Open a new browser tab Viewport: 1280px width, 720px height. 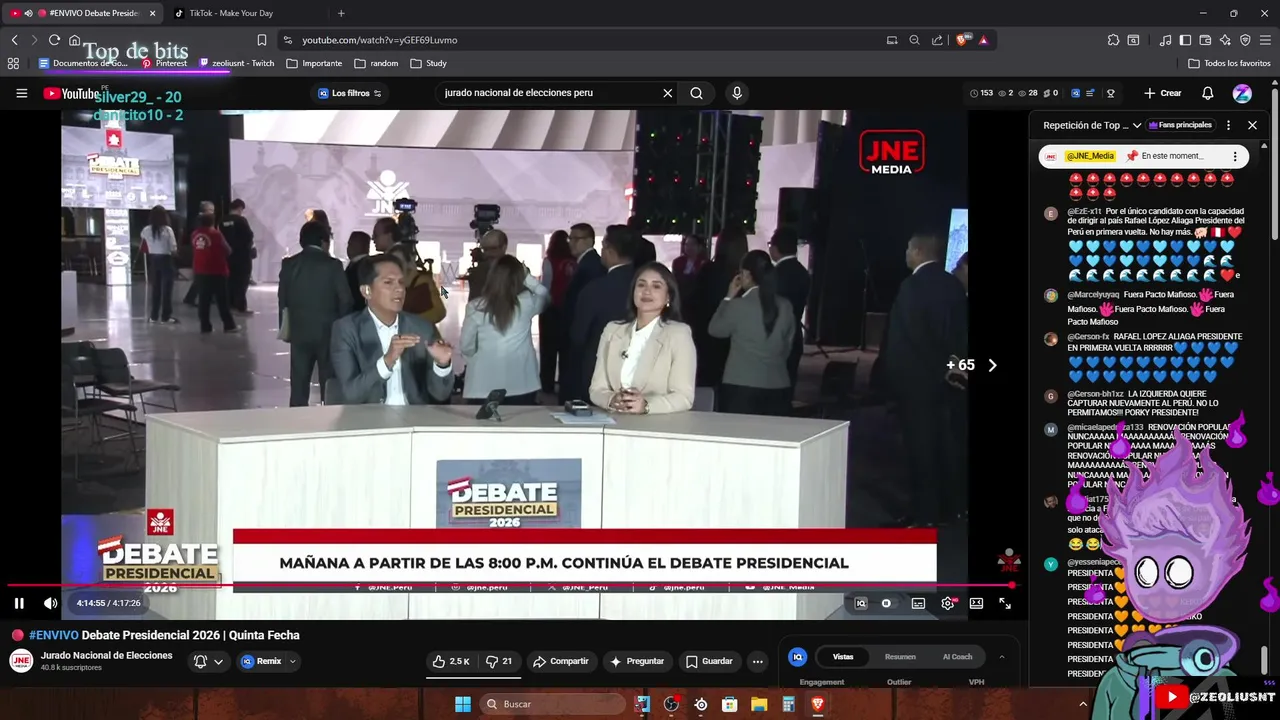341,13
